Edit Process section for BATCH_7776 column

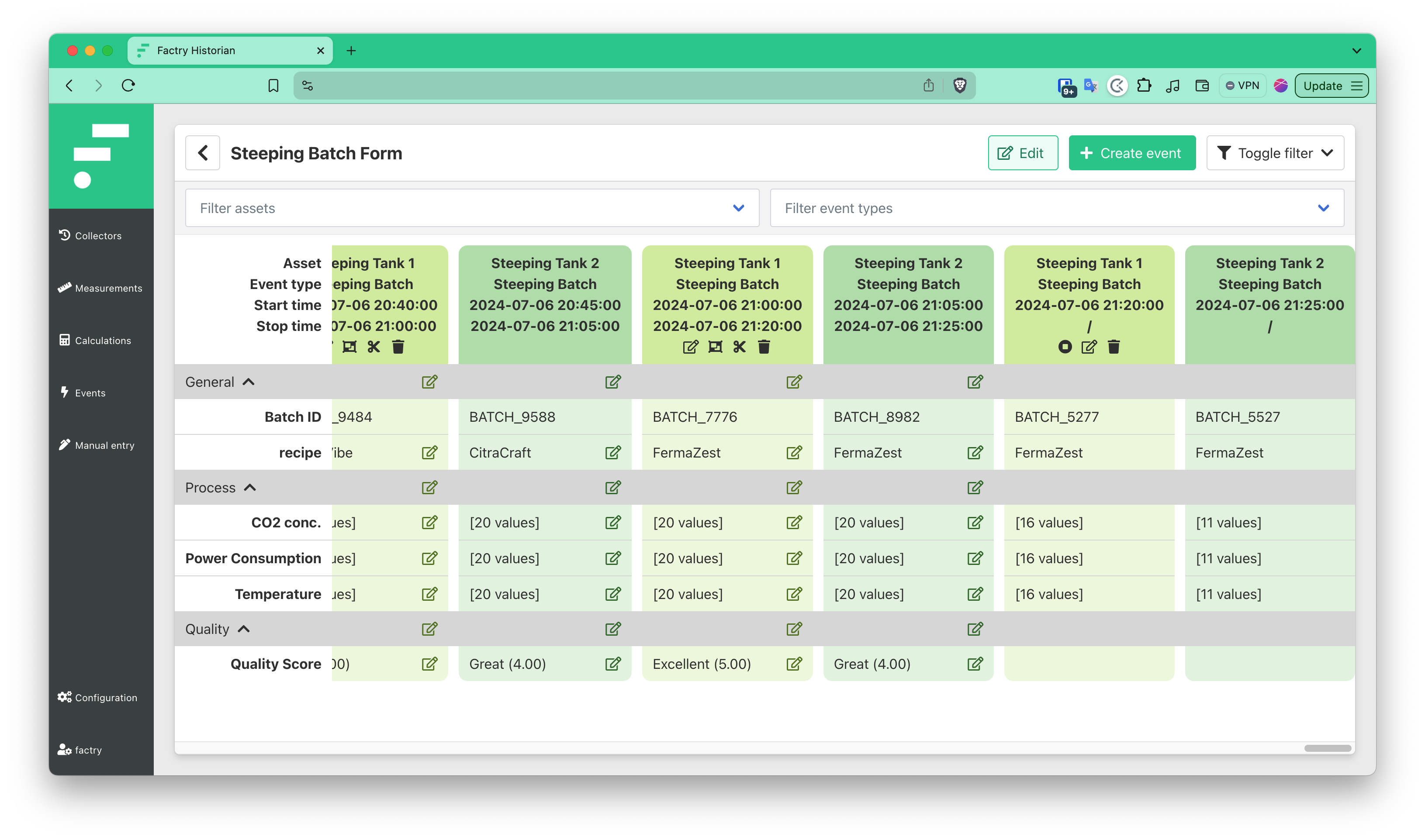coord(794,487)
